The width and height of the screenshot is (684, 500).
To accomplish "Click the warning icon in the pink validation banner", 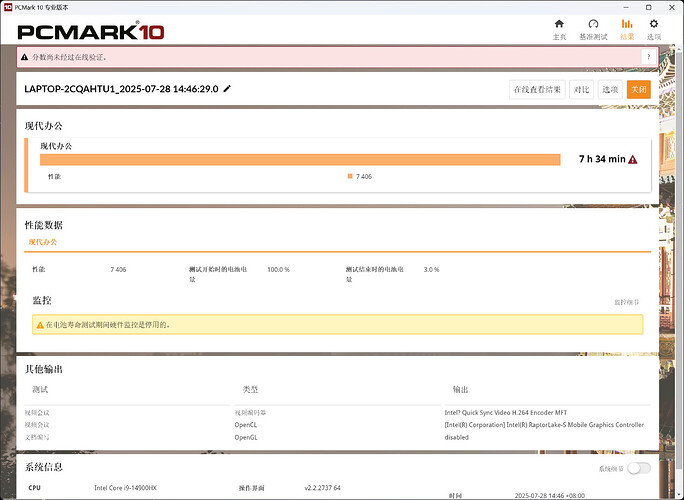I will (27, 58).
